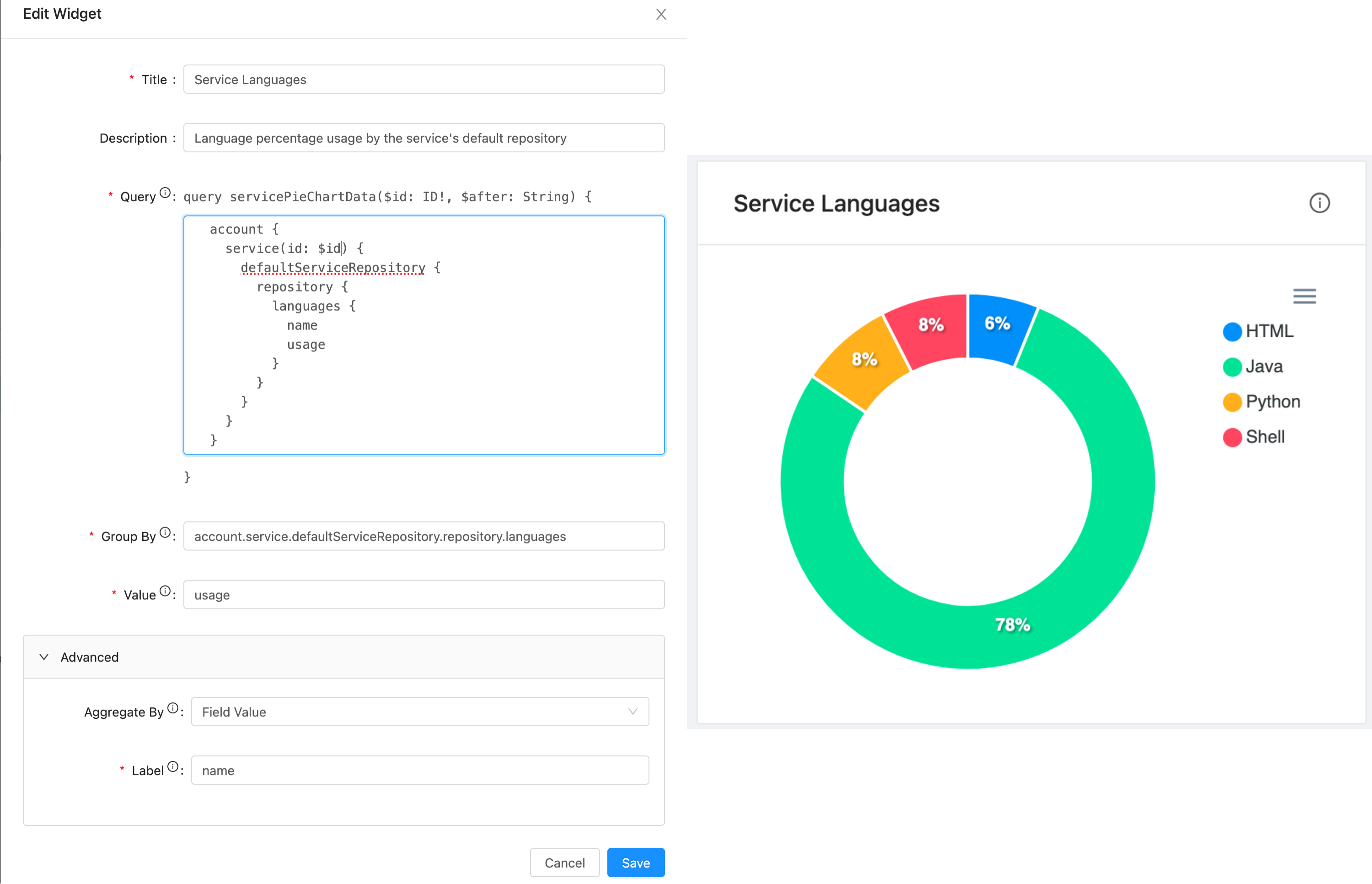Click the 'Service Languages' chart heading
This screenshot has height=884, width=1372.
836,203
